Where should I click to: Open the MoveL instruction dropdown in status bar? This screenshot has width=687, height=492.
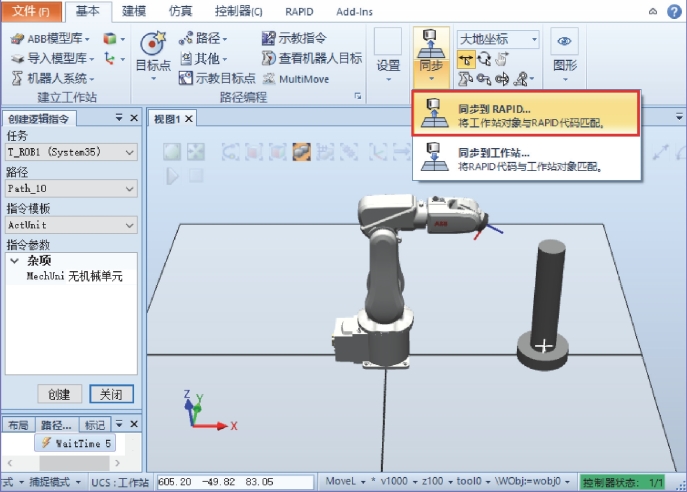345,481
